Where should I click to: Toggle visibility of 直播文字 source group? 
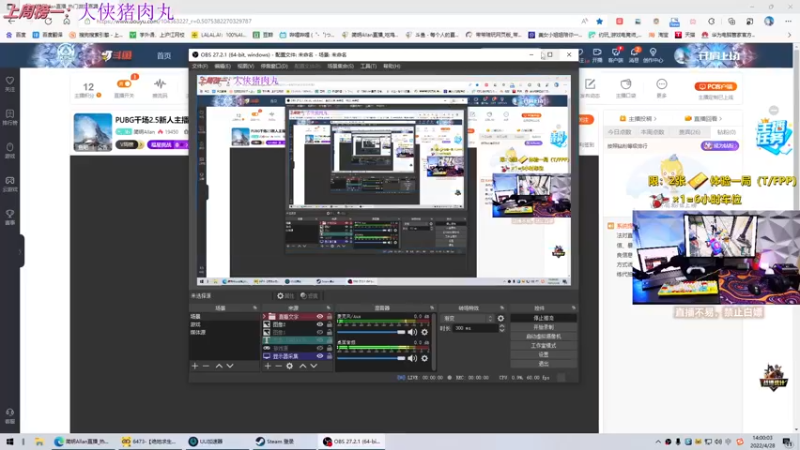[320, 316]
